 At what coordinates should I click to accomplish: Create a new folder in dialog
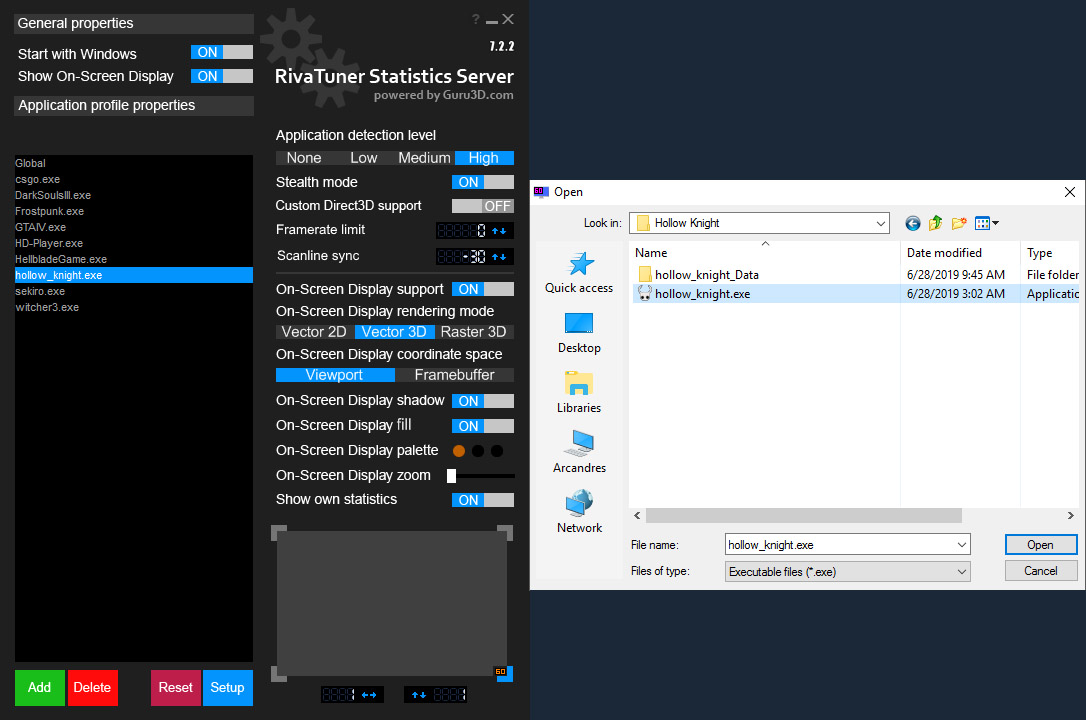959,223
